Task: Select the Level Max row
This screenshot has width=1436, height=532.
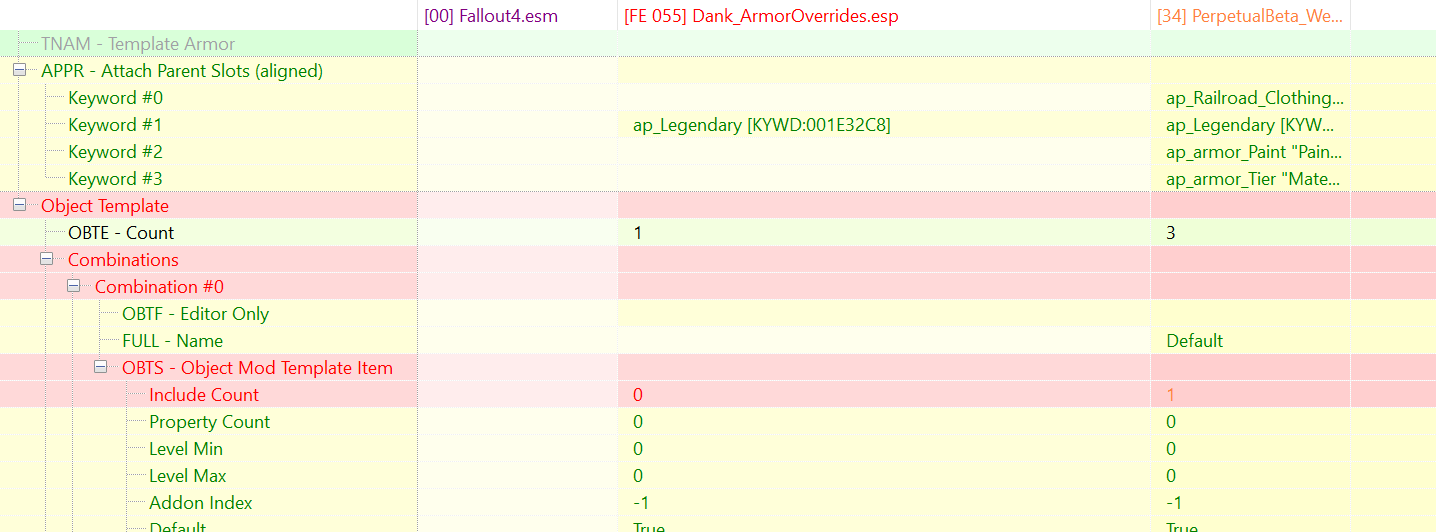Action: [x=718, y=476]
